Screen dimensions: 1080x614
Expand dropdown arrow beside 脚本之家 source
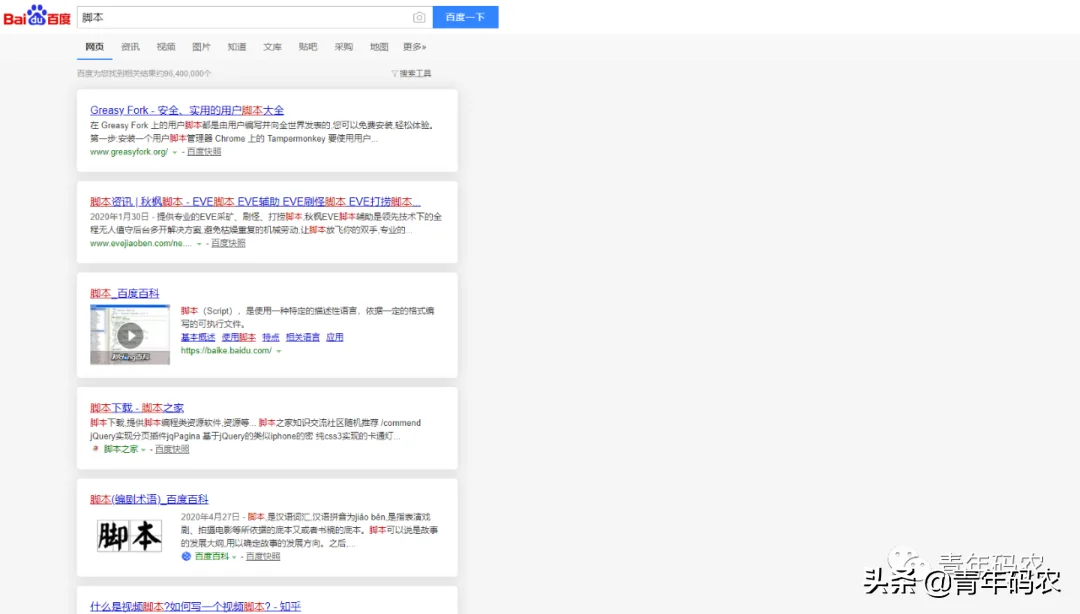coord(143,450)
